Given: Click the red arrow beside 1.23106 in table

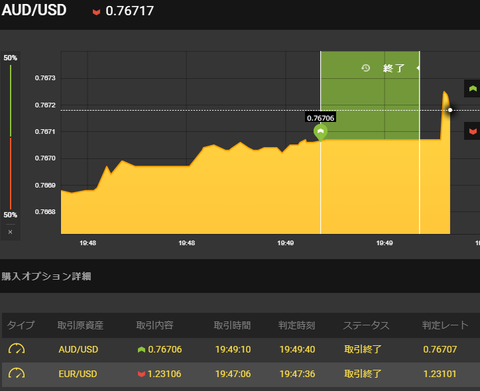Looking at the screenshot, I should tap(141, 374).
